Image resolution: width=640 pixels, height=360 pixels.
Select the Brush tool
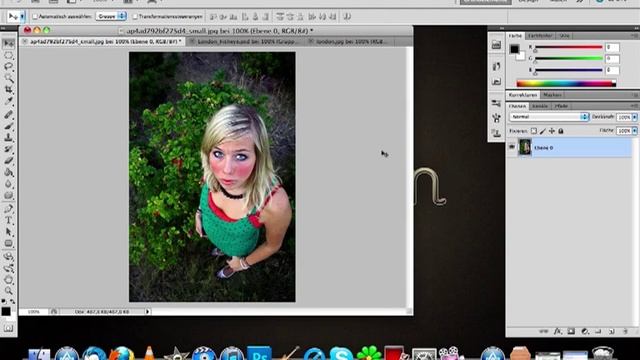pyautogui.click(x=9, y=127)
